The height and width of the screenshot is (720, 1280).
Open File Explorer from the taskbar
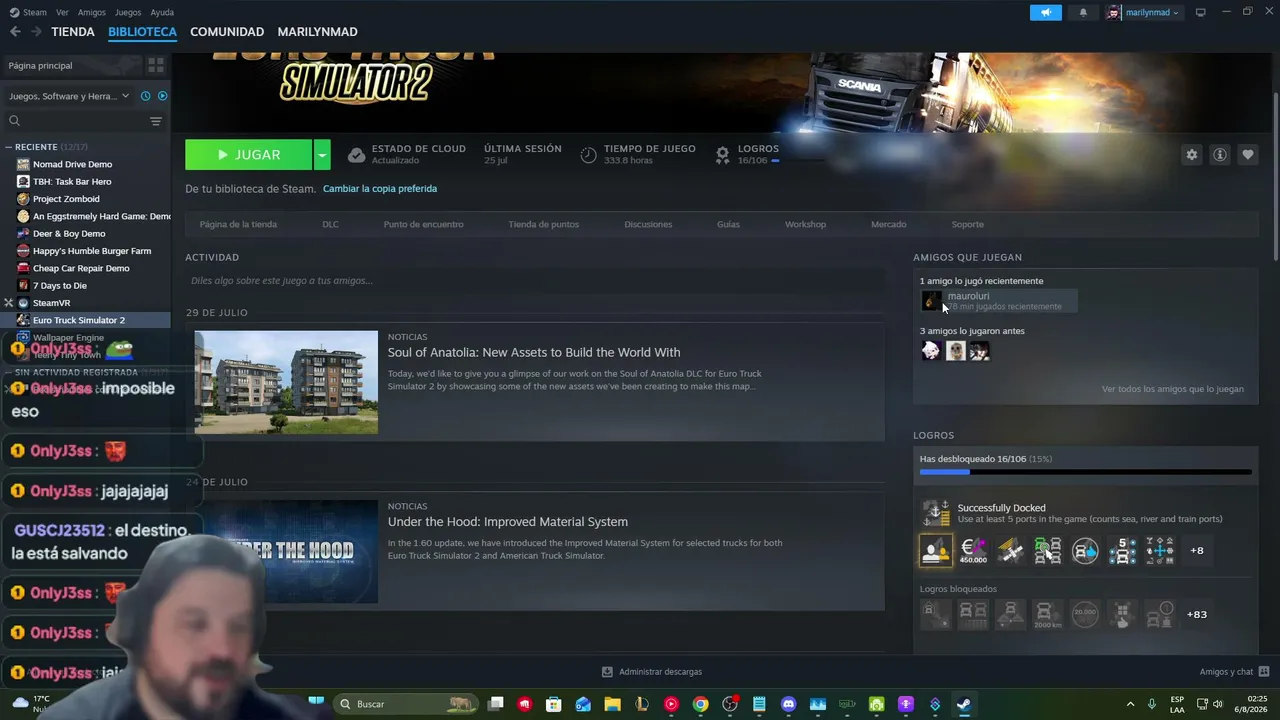tap(612, 704)
